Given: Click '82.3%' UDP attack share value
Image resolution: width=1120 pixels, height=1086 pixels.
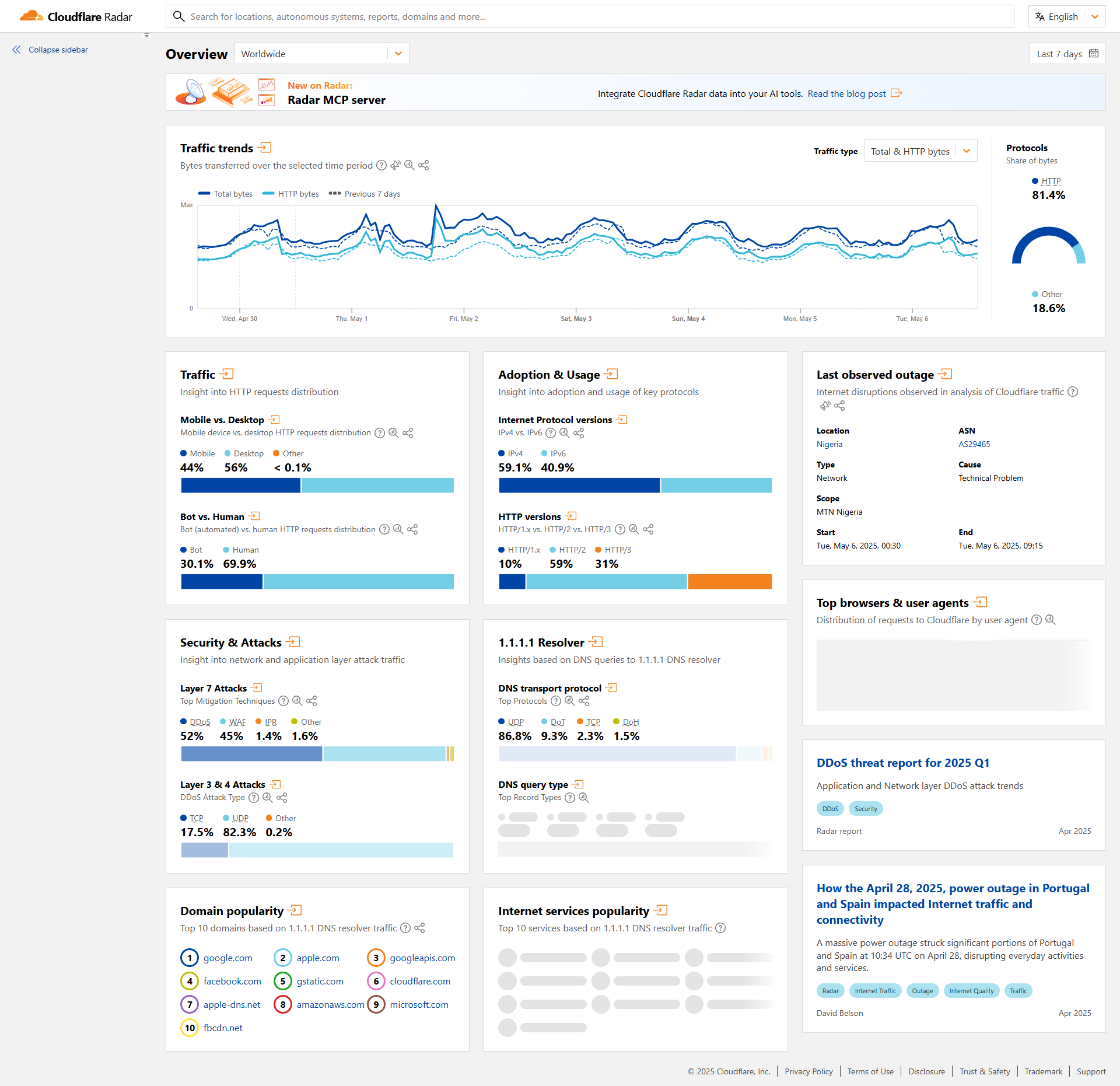Looking at the screenshot, I should point(240,832).
